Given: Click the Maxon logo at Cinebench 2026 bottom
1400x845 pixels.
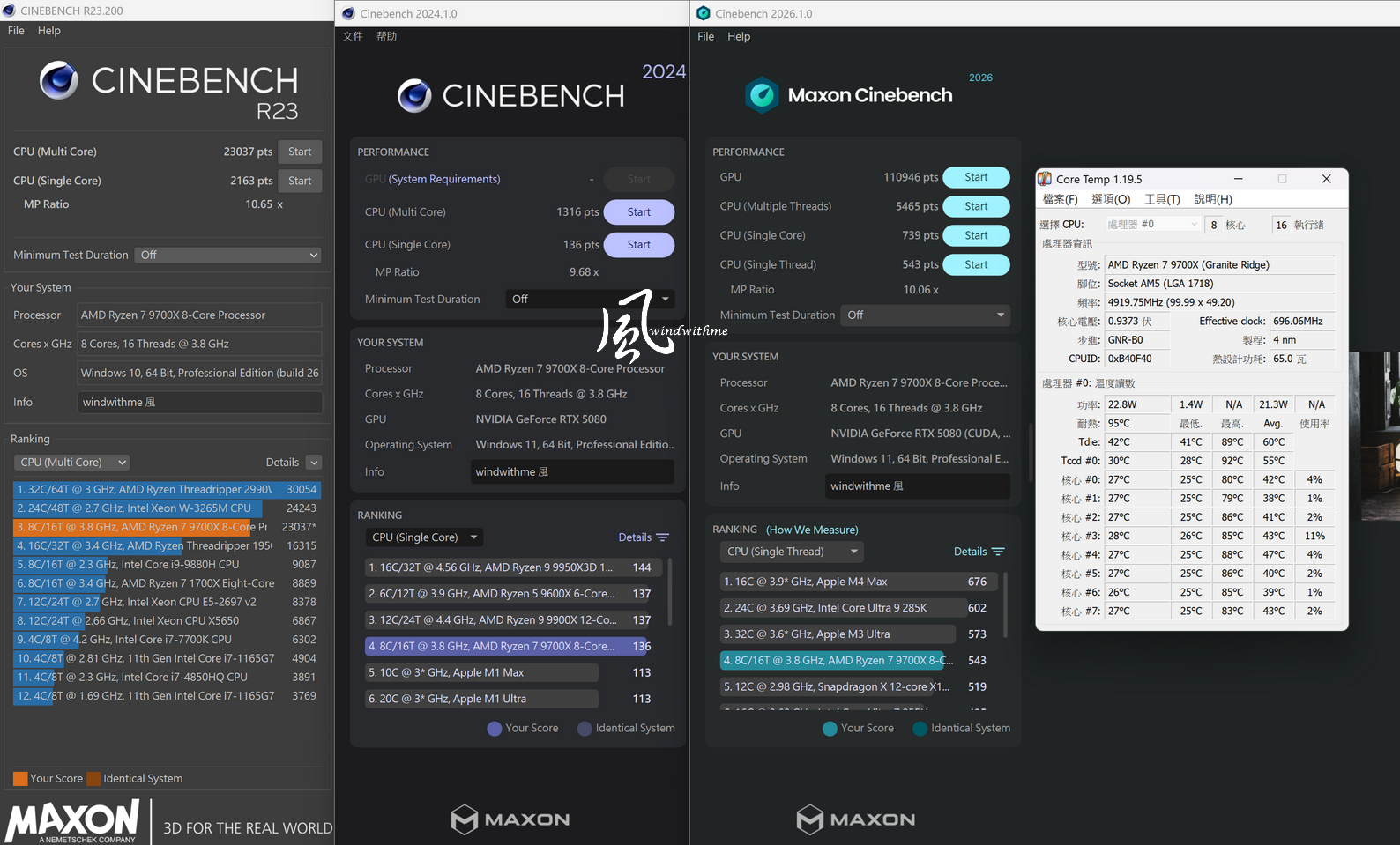Looking at the screenshot, I should [x=855, y=819].
